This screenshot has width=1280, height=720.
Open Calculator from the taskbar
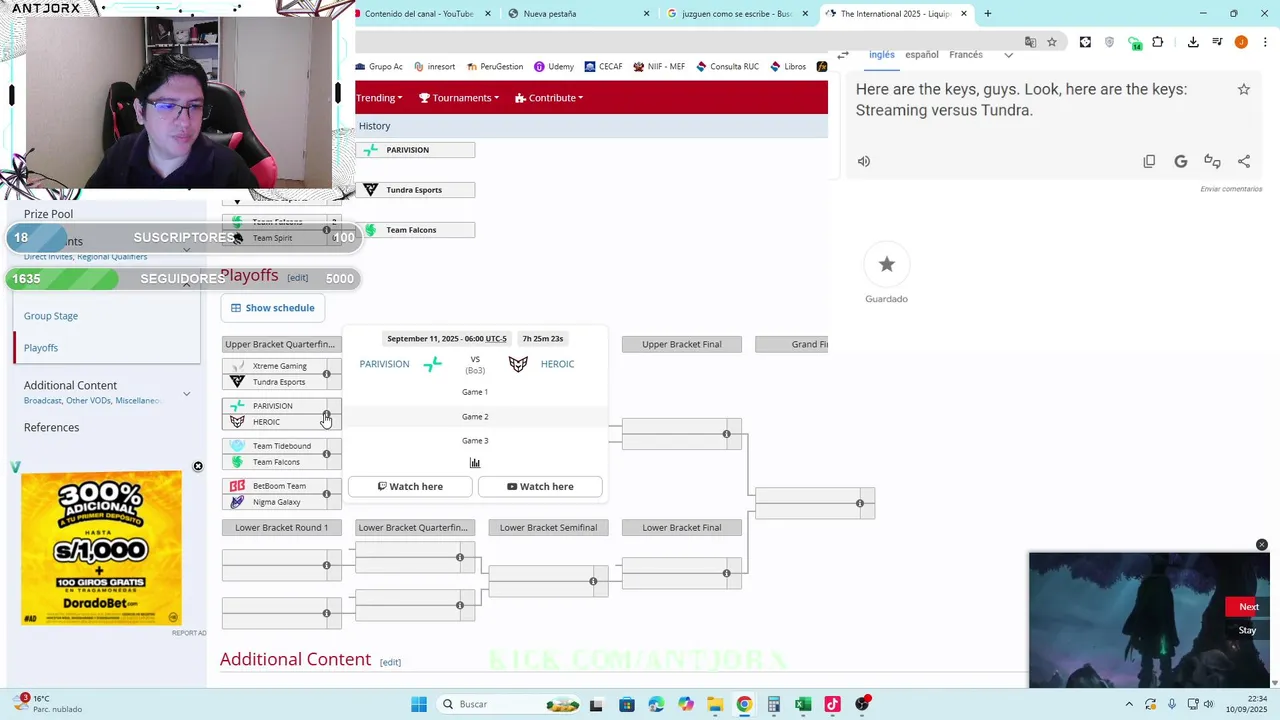773,704
